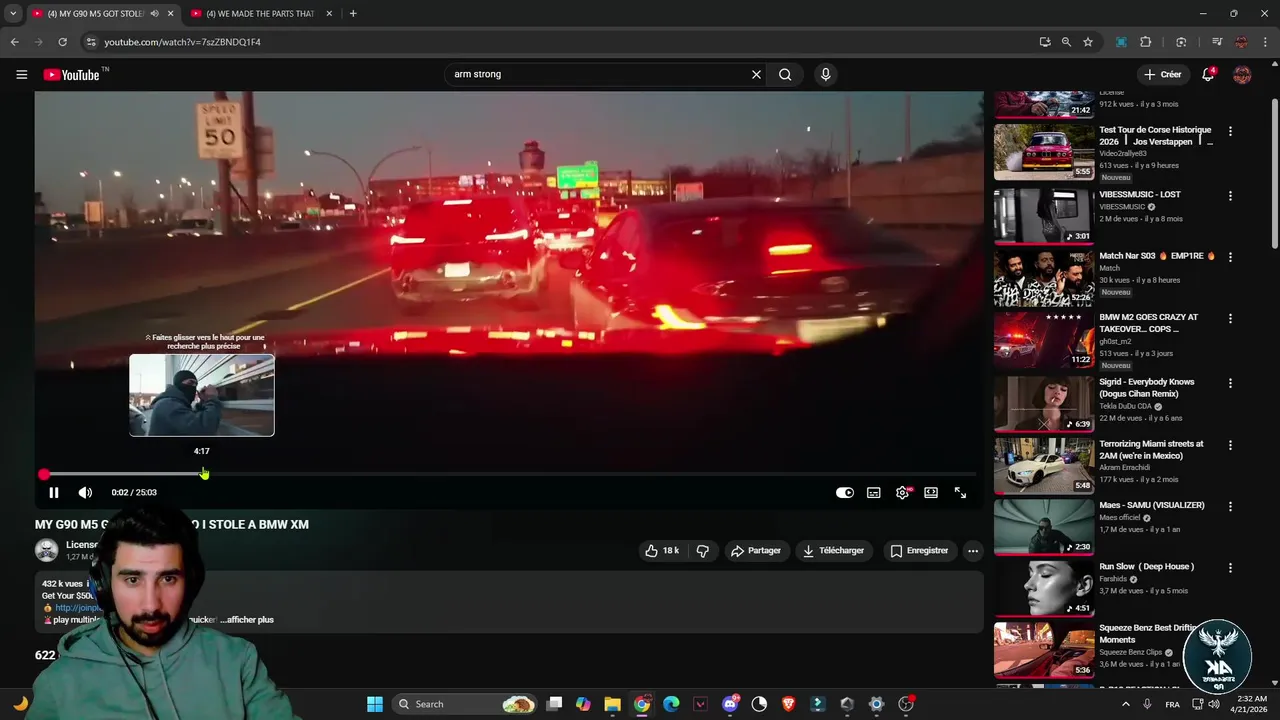
Task: Mute the video player volume
Action: pyautogui.click(x=85, y=492)
